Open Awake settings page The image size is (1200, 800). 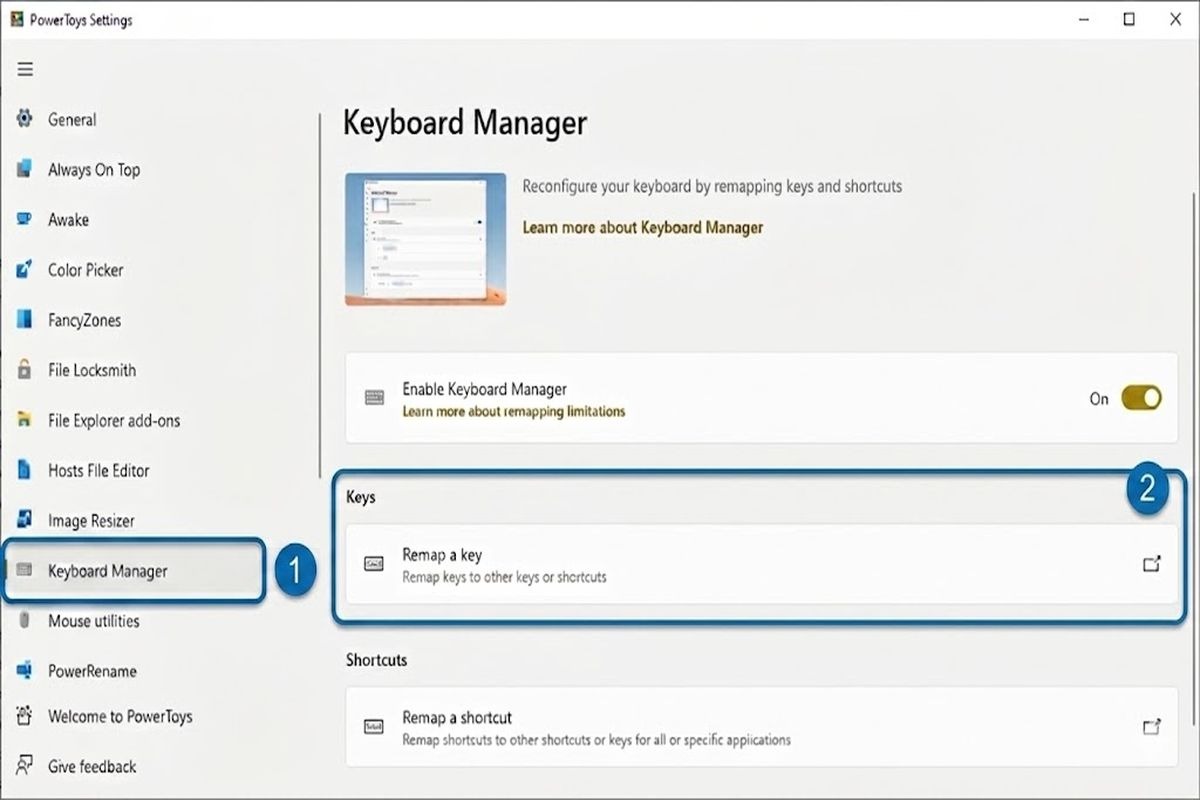pos(68,219)
